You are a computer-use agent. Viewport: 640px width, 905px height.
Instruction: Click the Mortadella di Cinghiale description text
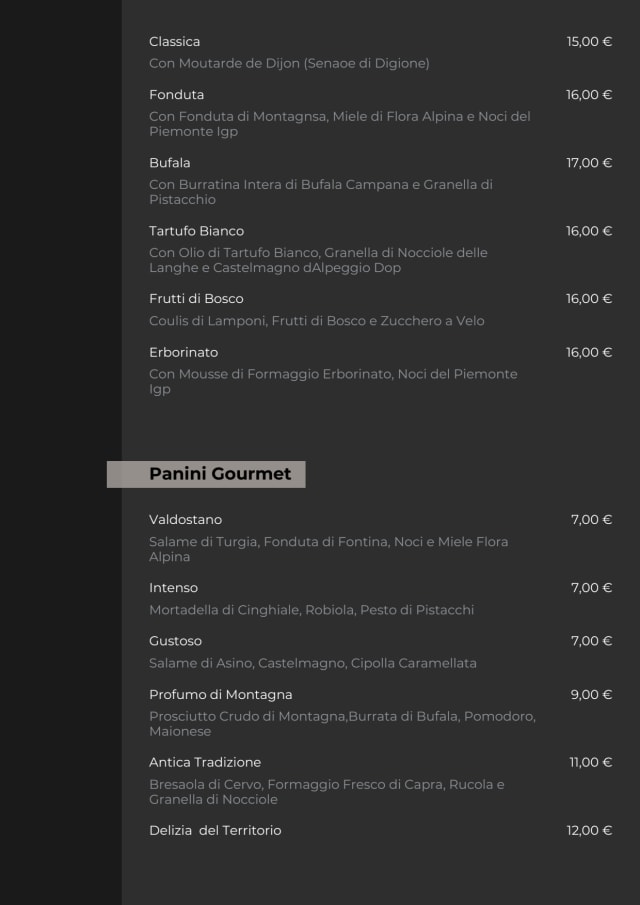[x=311, y=610]
